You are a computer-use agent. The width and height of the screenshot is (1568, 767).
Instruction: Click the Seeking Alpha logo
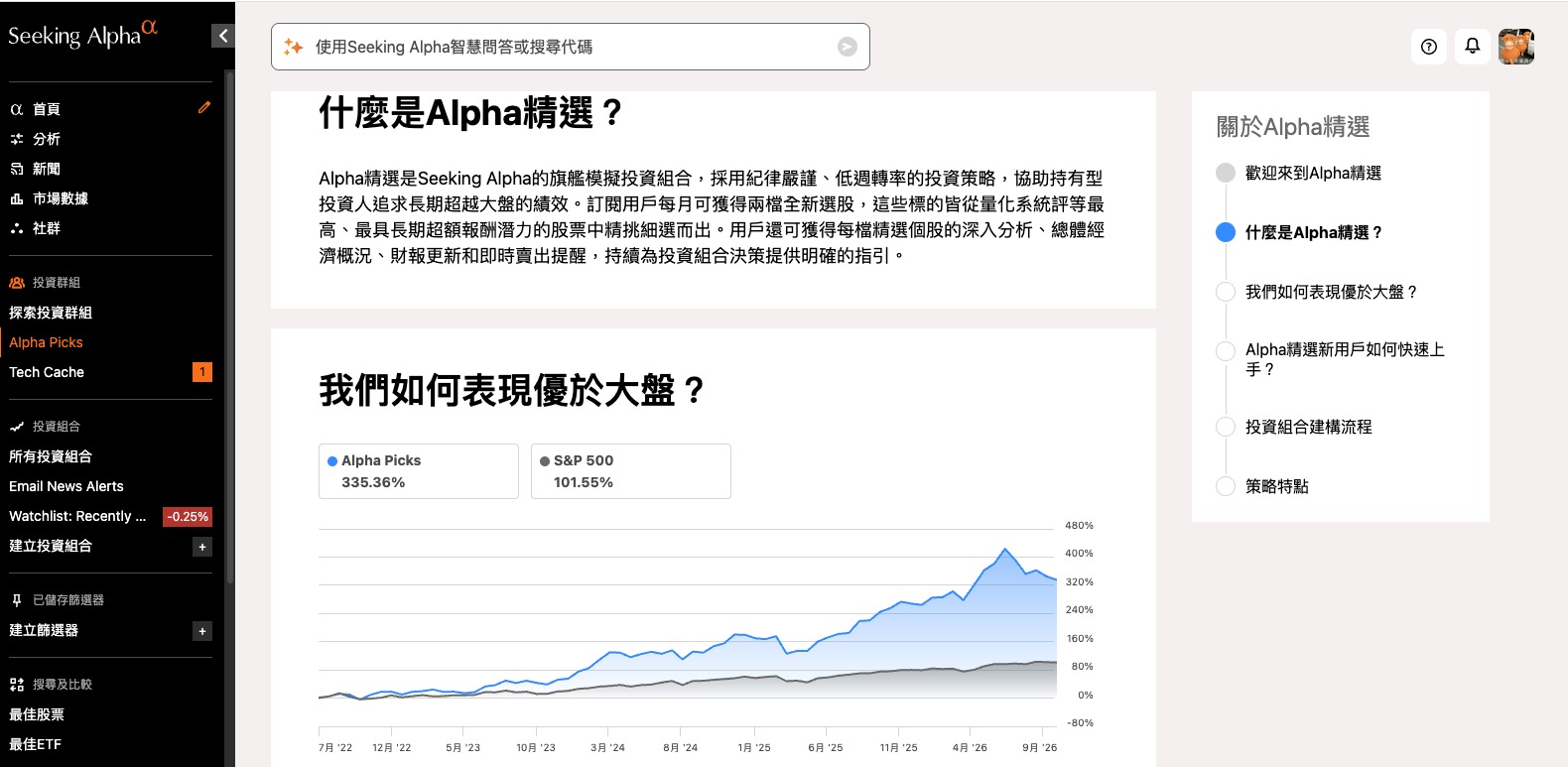click(x=83, y=35)
